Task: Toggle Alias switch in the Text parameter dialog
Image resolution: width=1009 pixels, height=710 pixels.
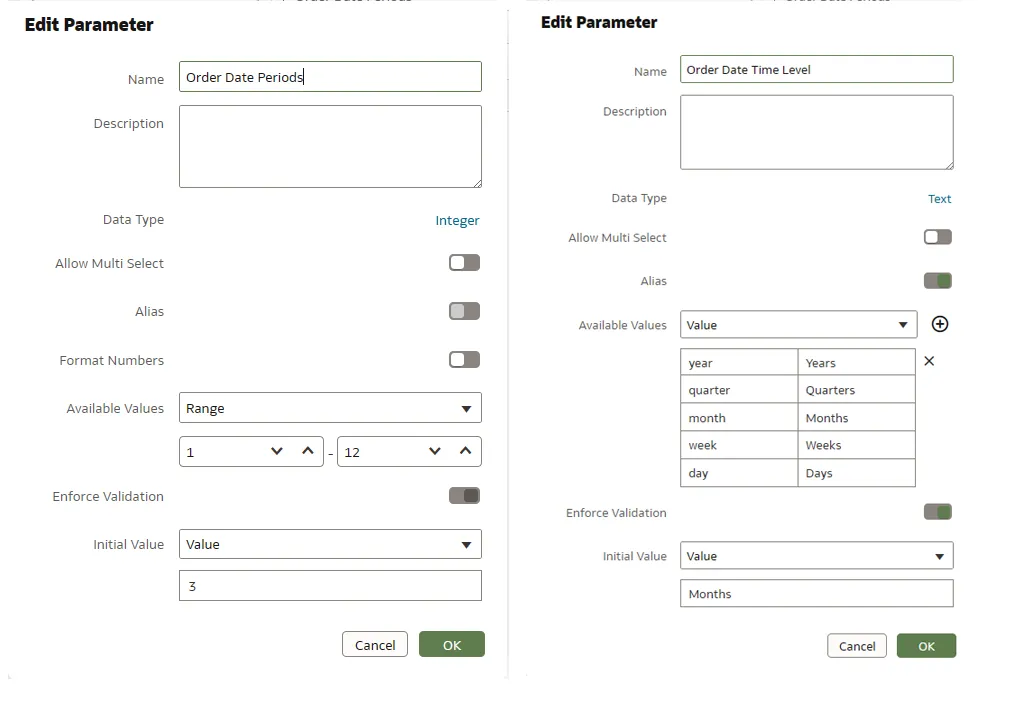Action: tap(937, 281)
